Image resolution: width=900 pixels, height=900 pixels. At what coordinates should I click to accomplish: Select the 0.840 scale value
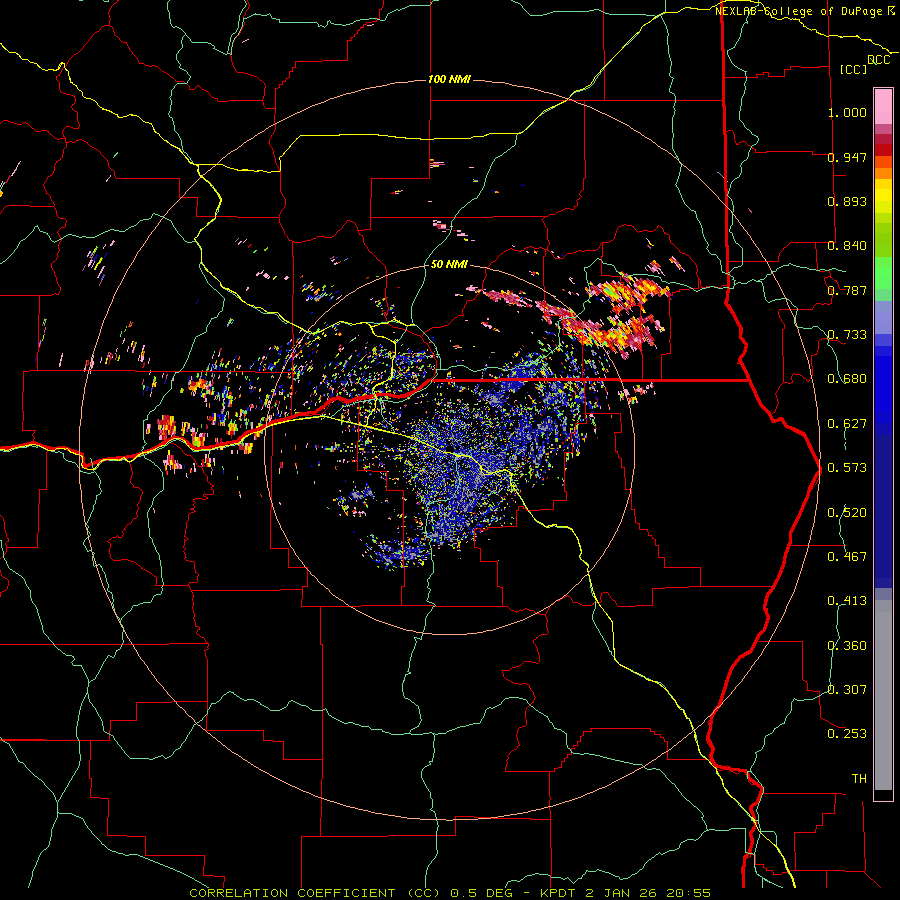(x=847, y=246)
